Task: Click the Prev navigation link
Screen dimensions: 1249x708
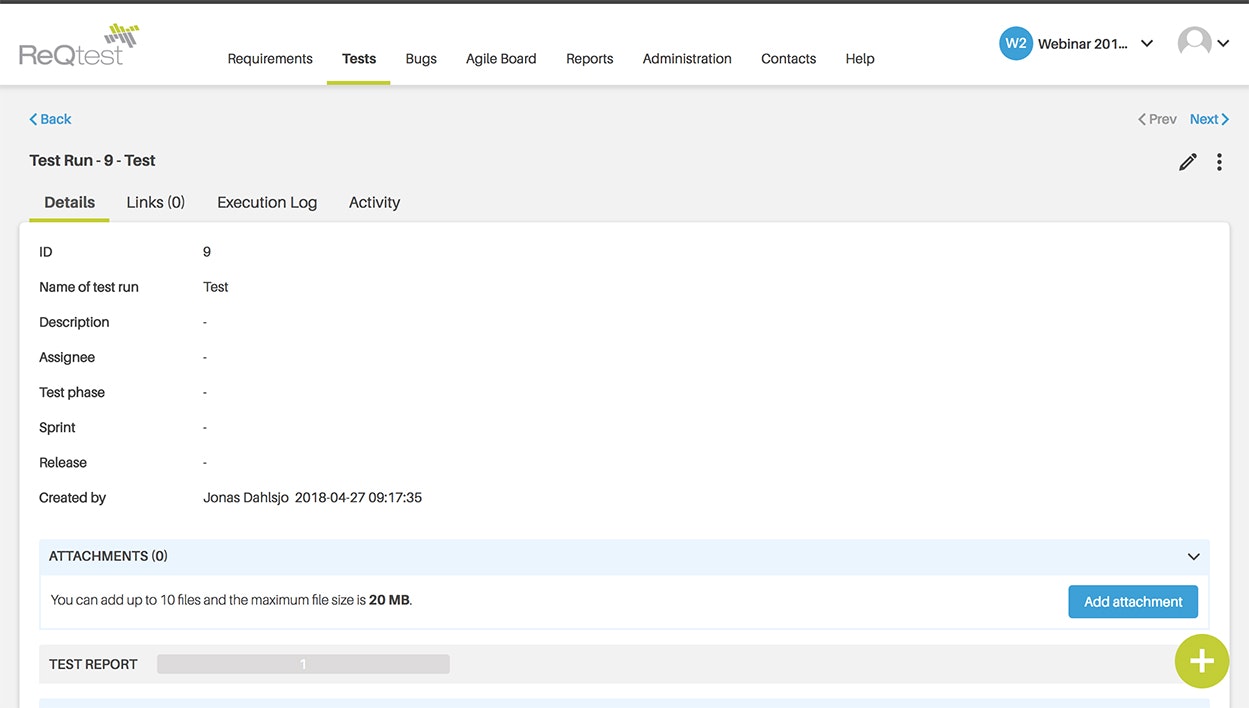Action: [x=1157, y=119]
